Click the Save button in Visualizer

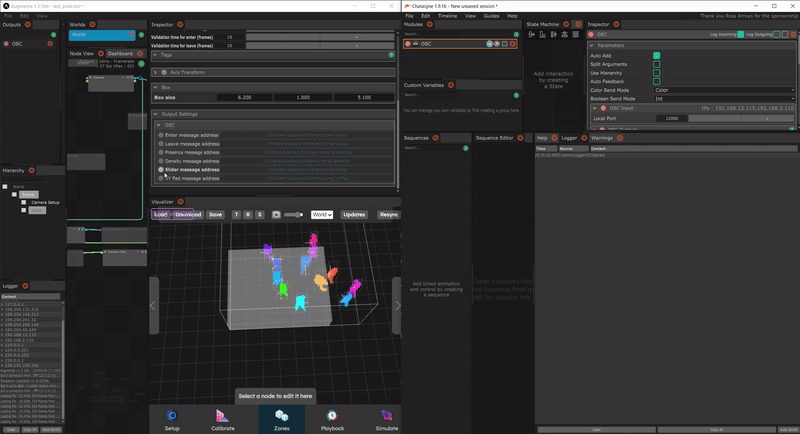(215, 215)
